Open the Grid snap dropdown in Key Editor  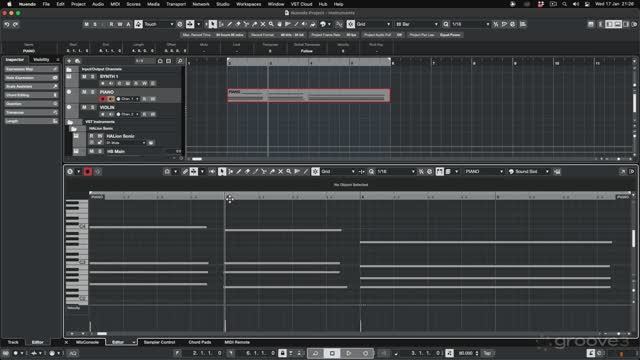click(x=338, y=171)
